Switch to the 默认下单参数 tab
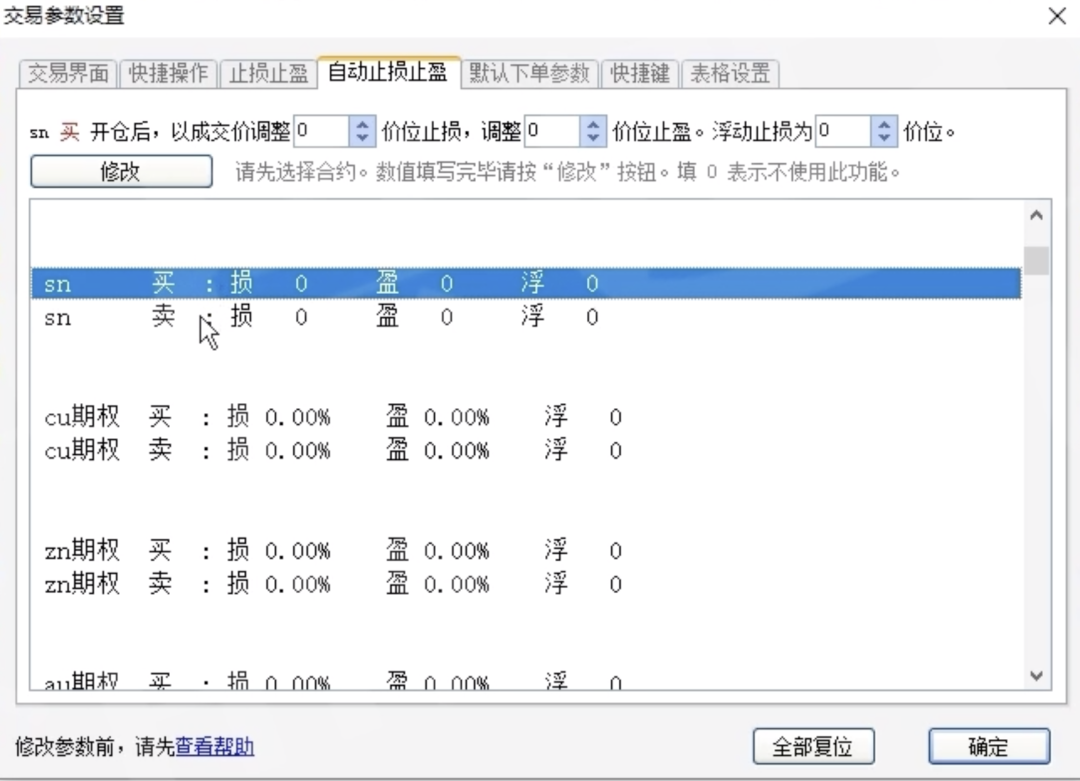 pyautogui.click(x=529, y=73)
